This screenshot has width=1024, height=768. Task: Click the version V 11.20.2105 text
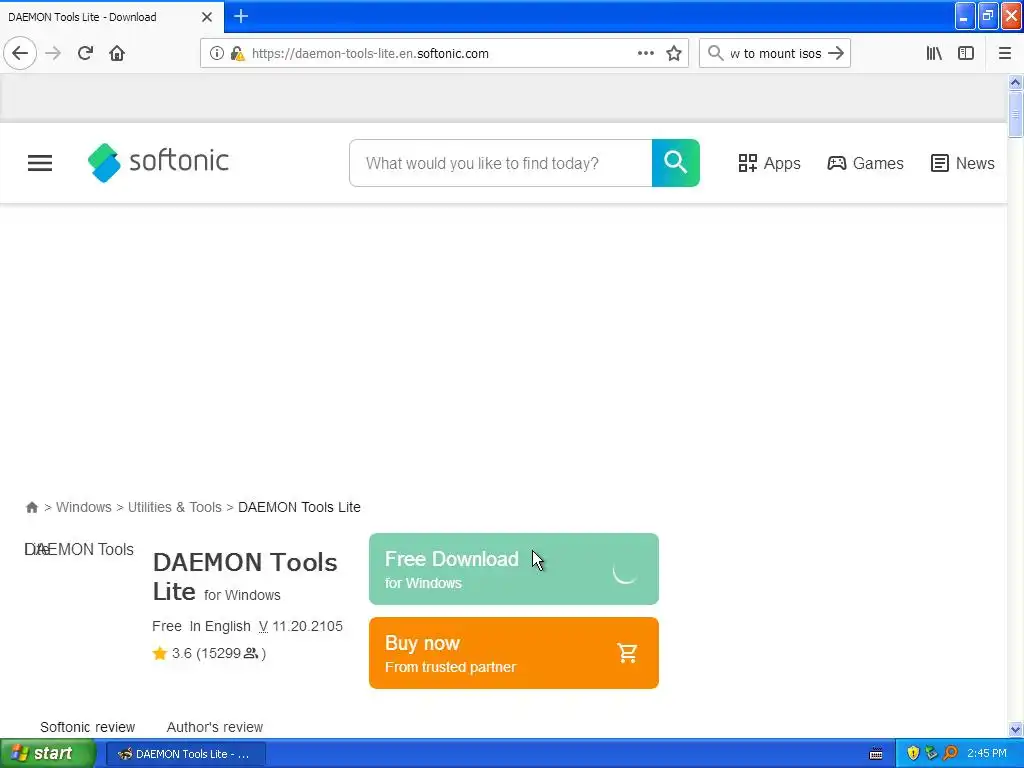point(301,626)
